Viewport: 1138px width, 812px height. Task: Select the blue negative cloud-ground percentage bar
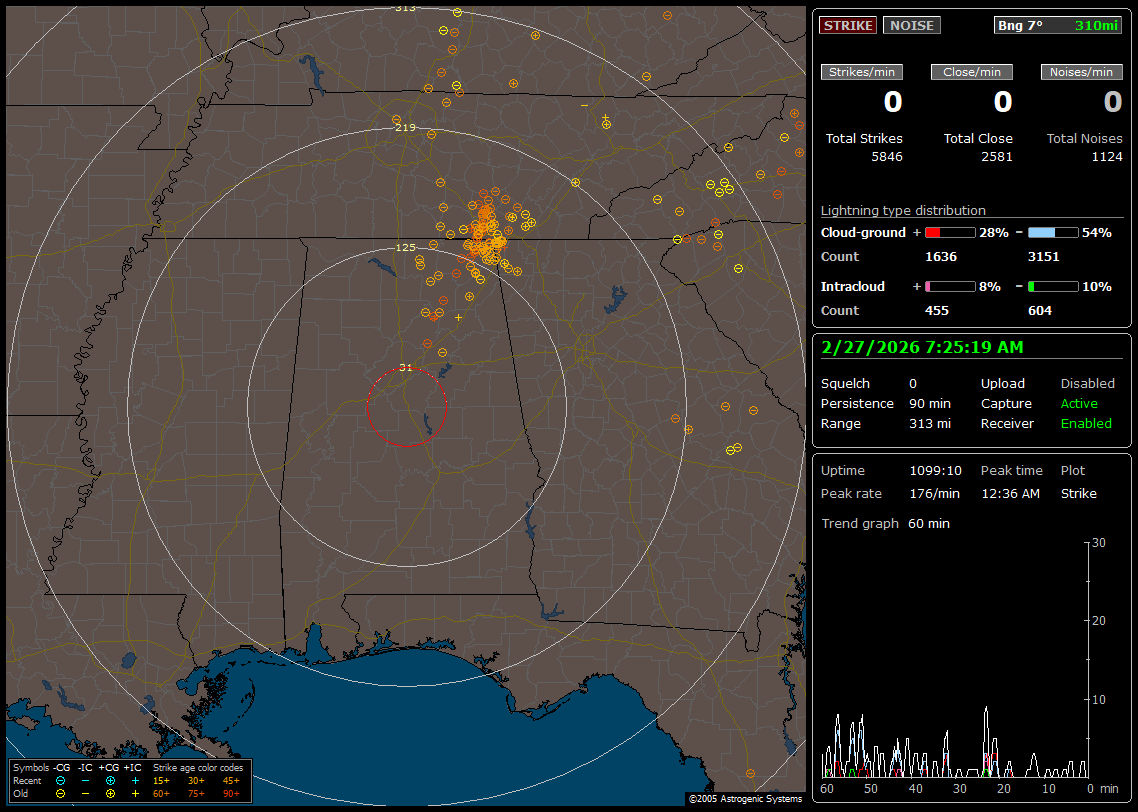(1053, 232)
